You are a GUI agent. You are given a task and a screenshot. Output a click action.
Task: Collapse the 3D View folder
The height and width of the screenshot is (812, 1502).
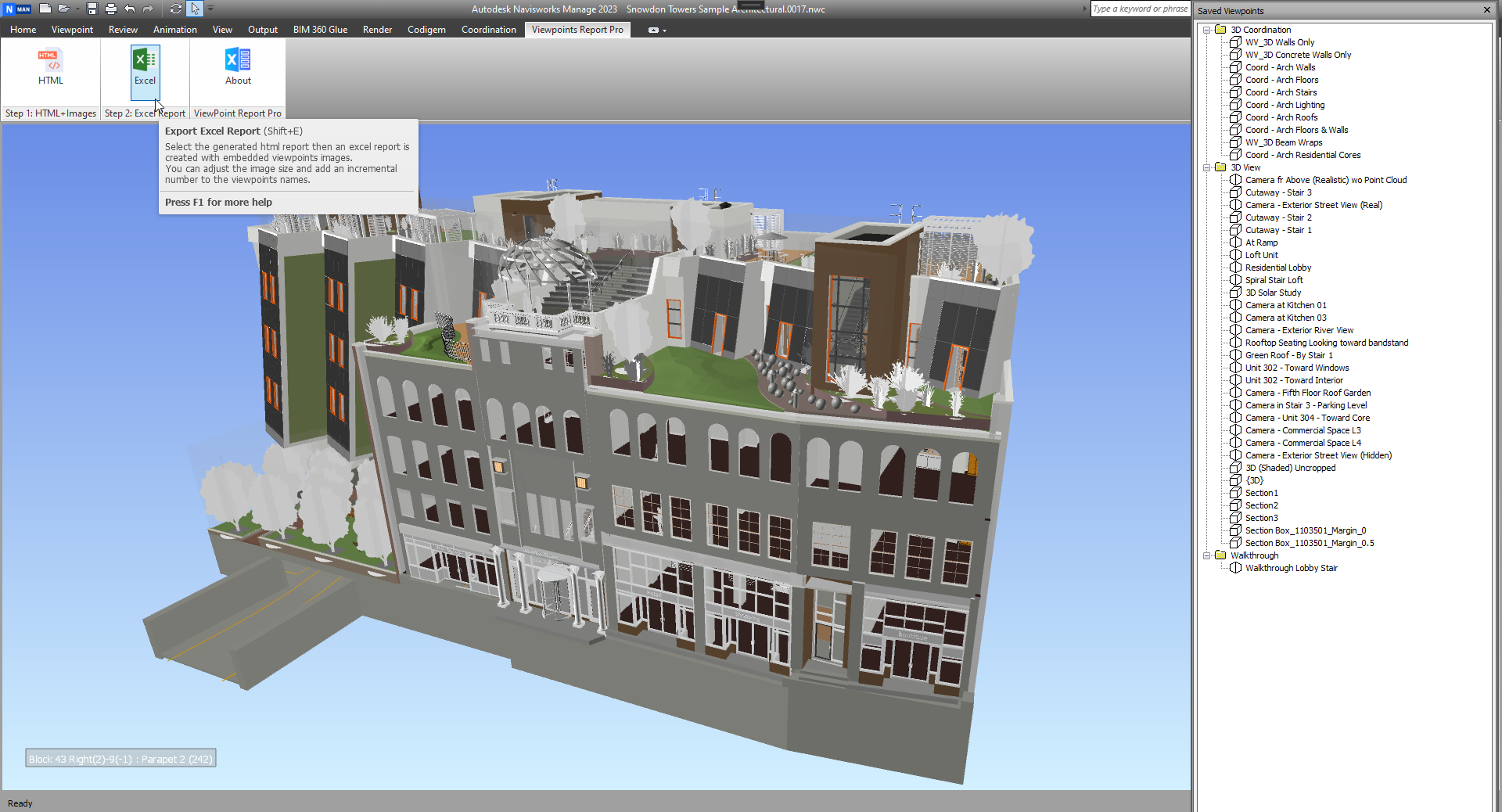tap(1207, 167)
